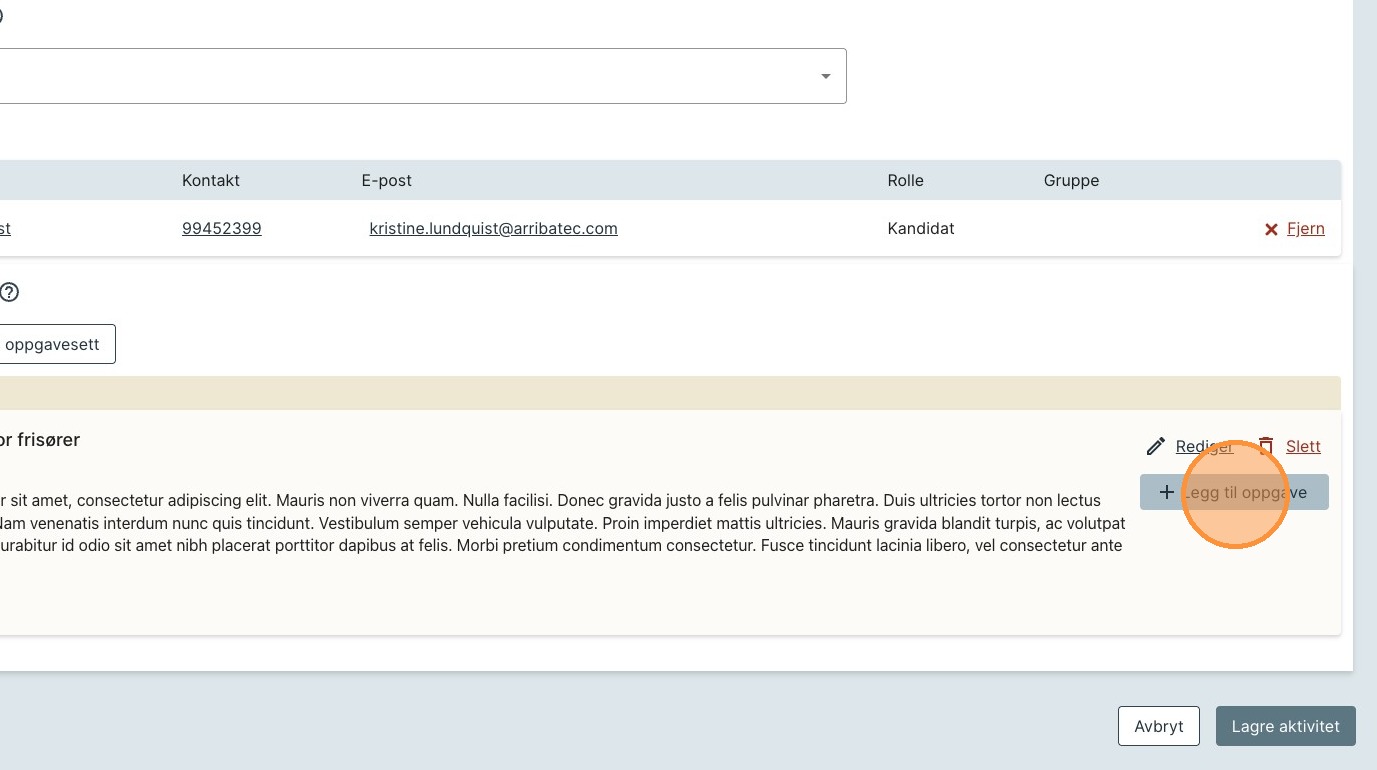This screenshot has width=1377, height=770.
Task: Click the Rolle column header
Action: 905,180
